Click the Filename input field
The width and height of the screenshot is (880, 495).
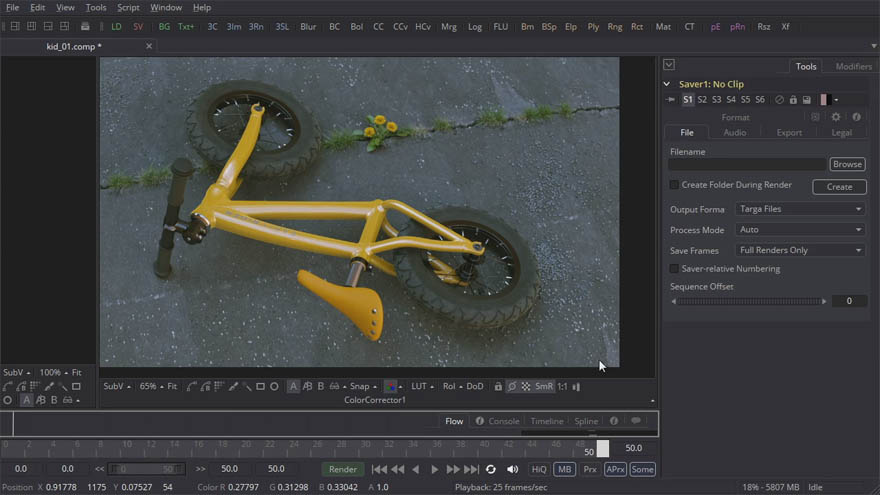coord(747,164)
